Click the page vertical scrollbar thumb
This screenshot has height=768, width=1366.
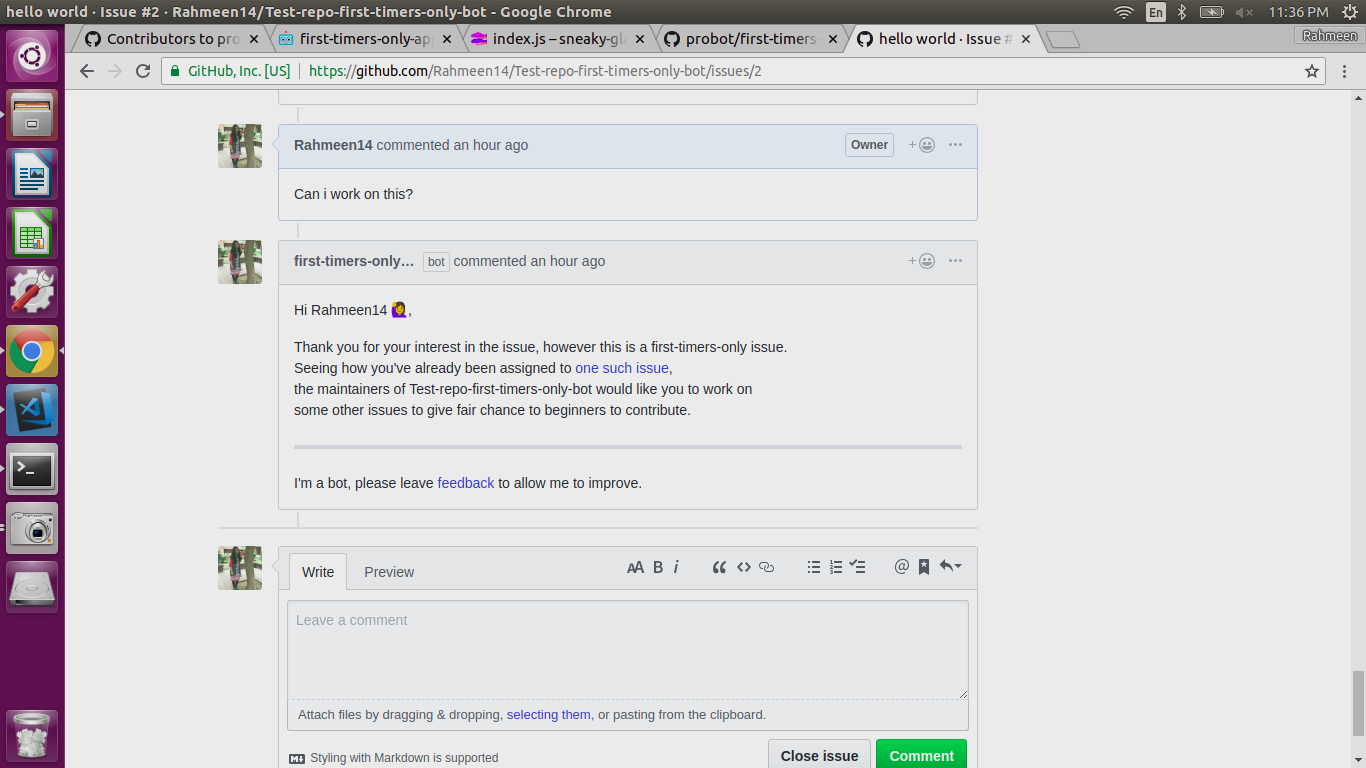point(1358,703)
